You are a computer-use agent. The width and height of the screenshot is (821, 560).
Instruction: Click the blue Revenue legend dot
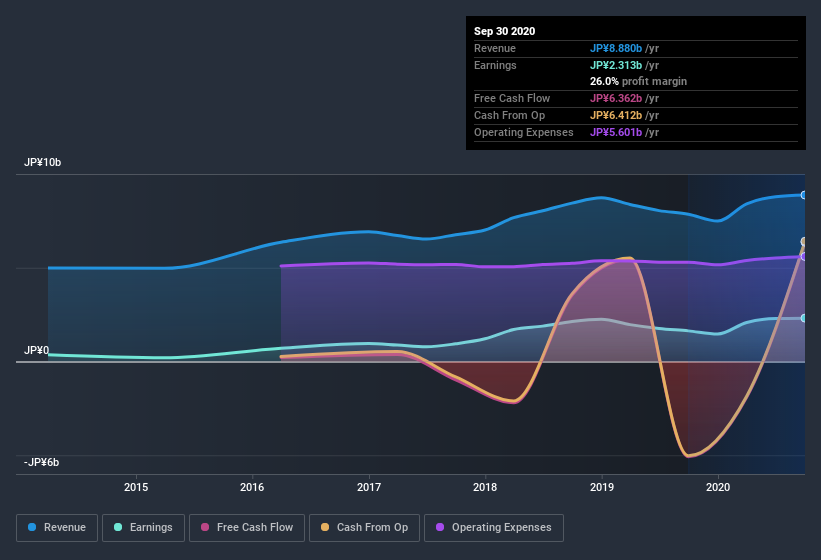[x=33, y=527]
